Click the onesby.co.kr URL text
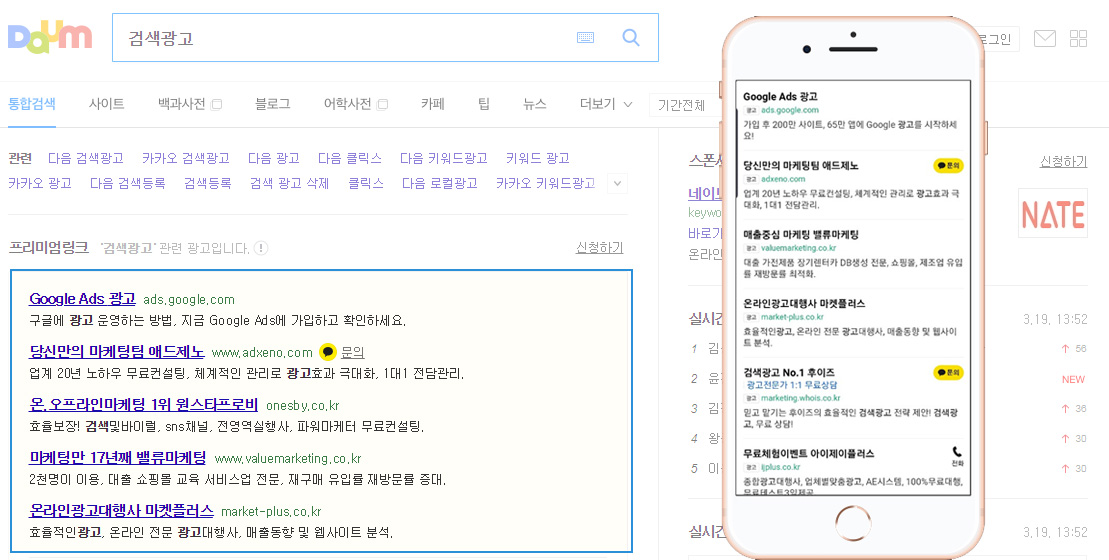The width and height of the screenshot is (1109, 560). point(303,406)
